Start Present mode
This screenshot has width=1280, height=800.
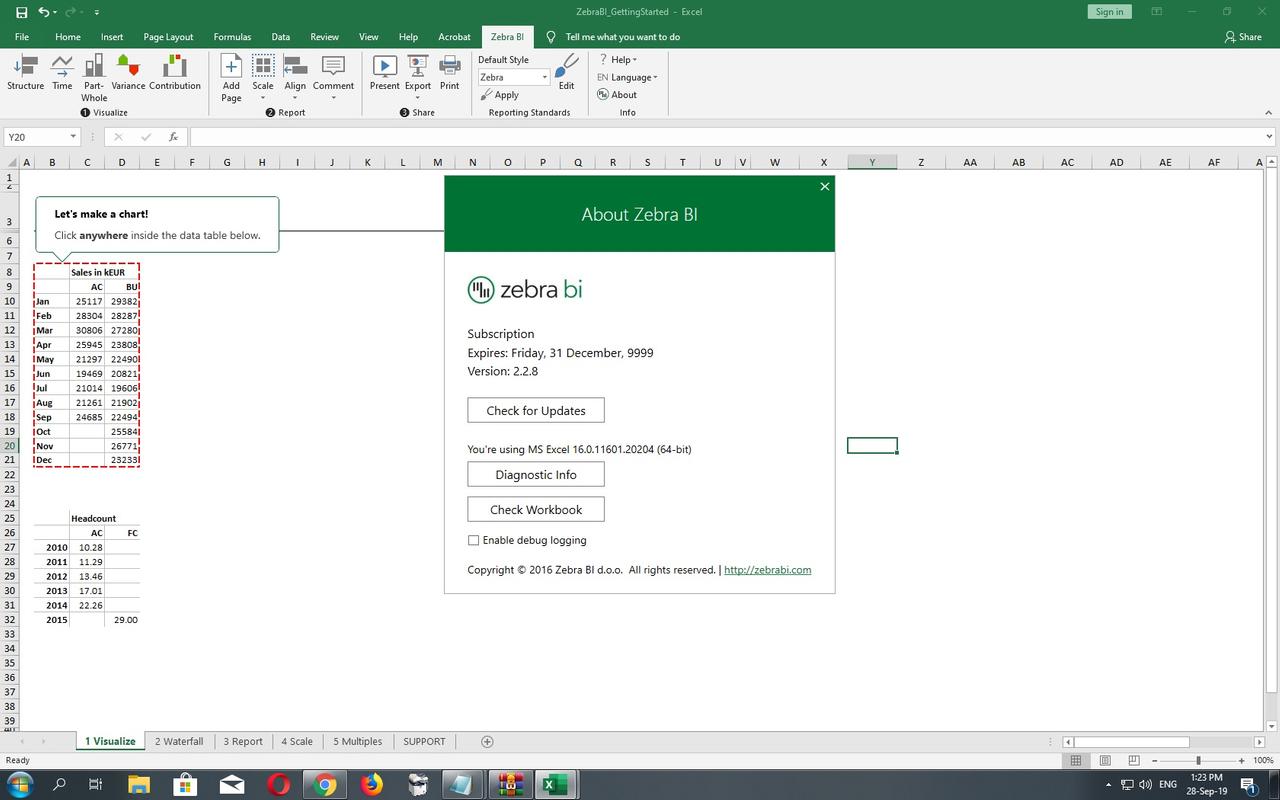[x=384, y=73]
